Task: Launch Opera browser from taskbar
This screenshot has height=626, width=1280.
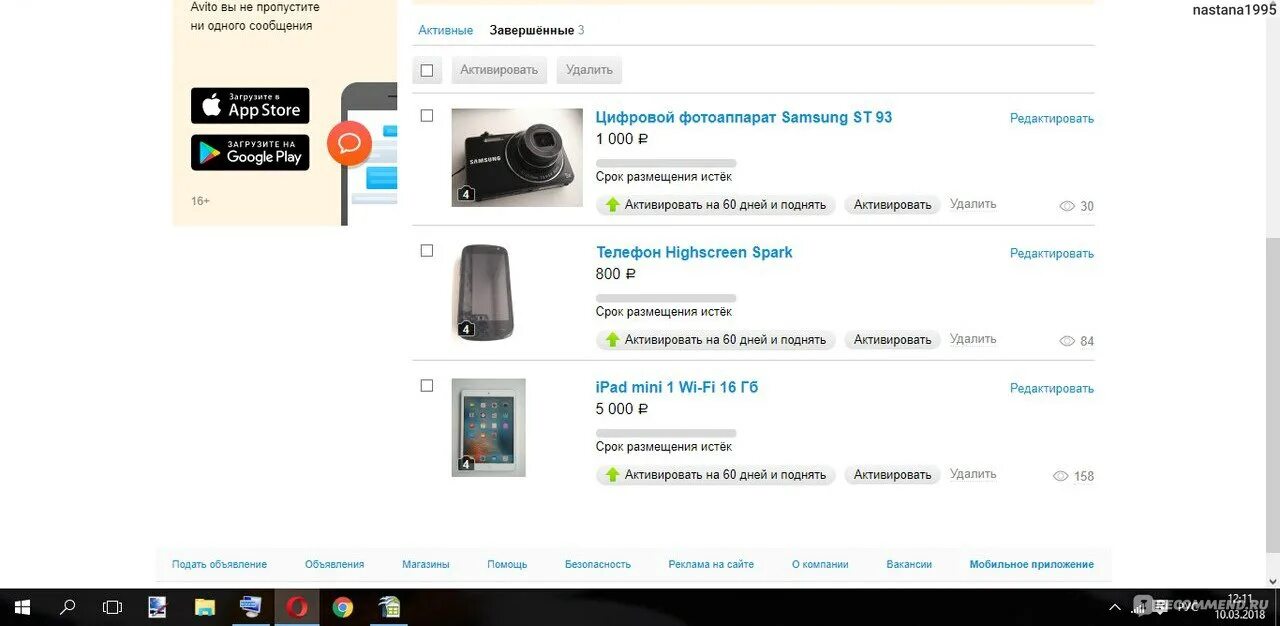Action: click(297, 607)
